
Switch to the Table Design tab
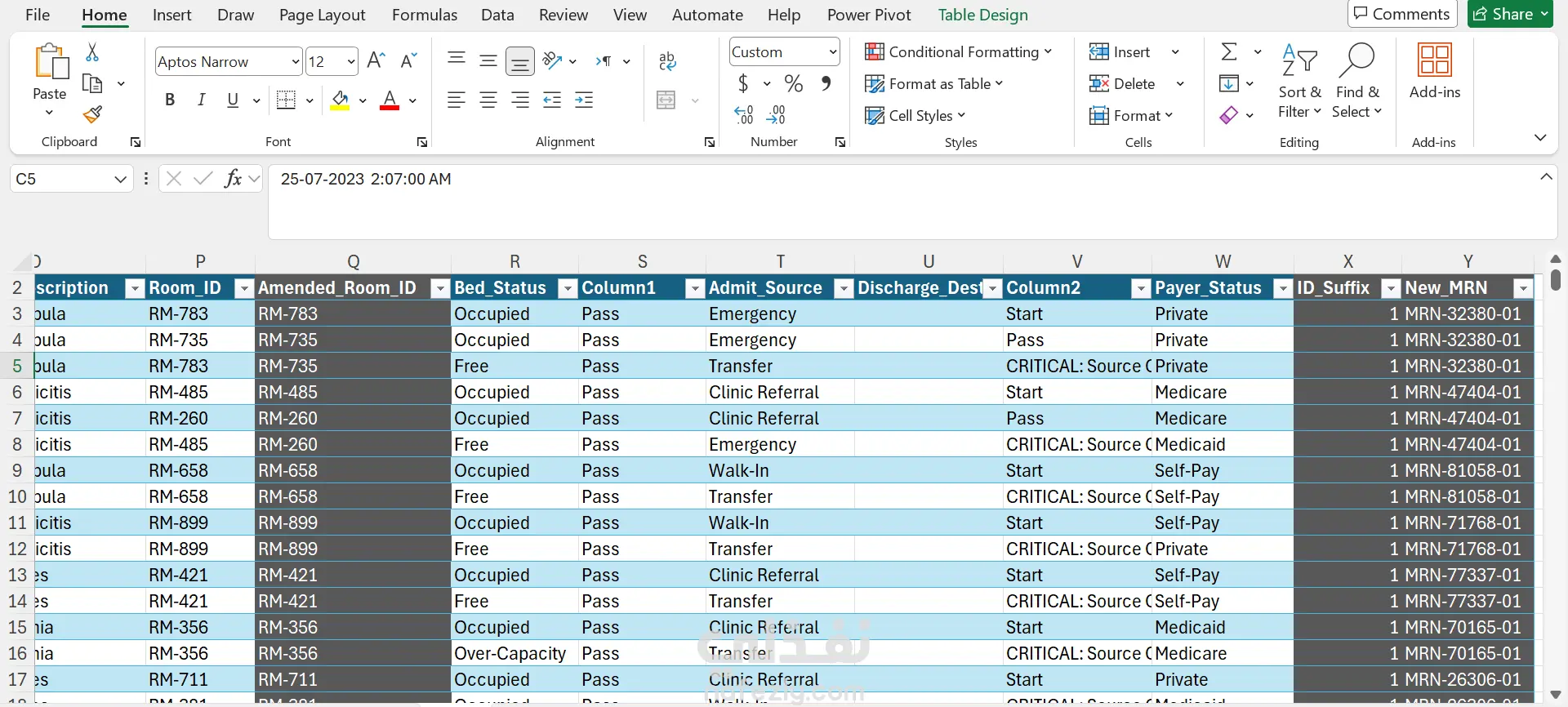[982, 15]
